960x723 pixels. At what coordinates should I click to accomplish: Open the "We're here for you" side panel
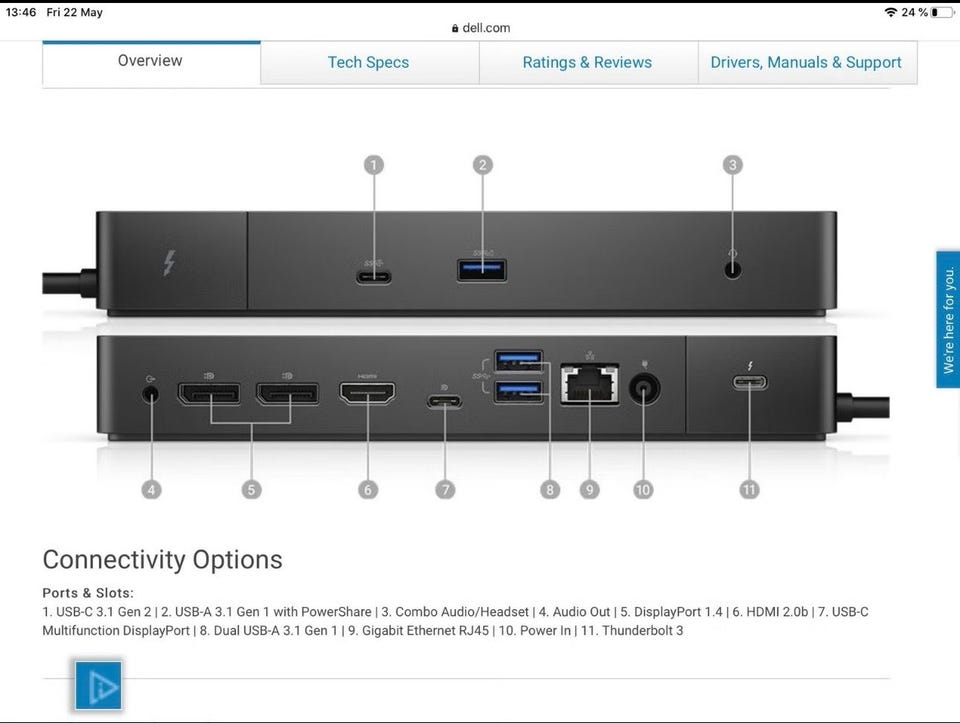pos(948,319)
